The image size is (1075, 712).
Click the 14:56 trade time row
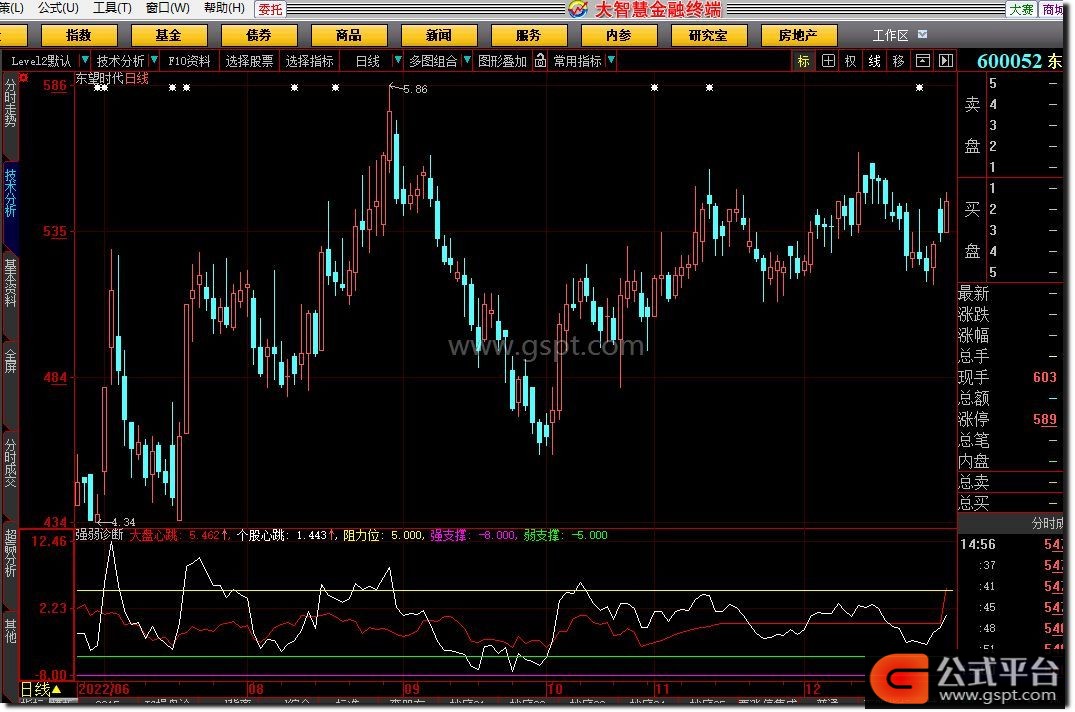coord(1012,545)
